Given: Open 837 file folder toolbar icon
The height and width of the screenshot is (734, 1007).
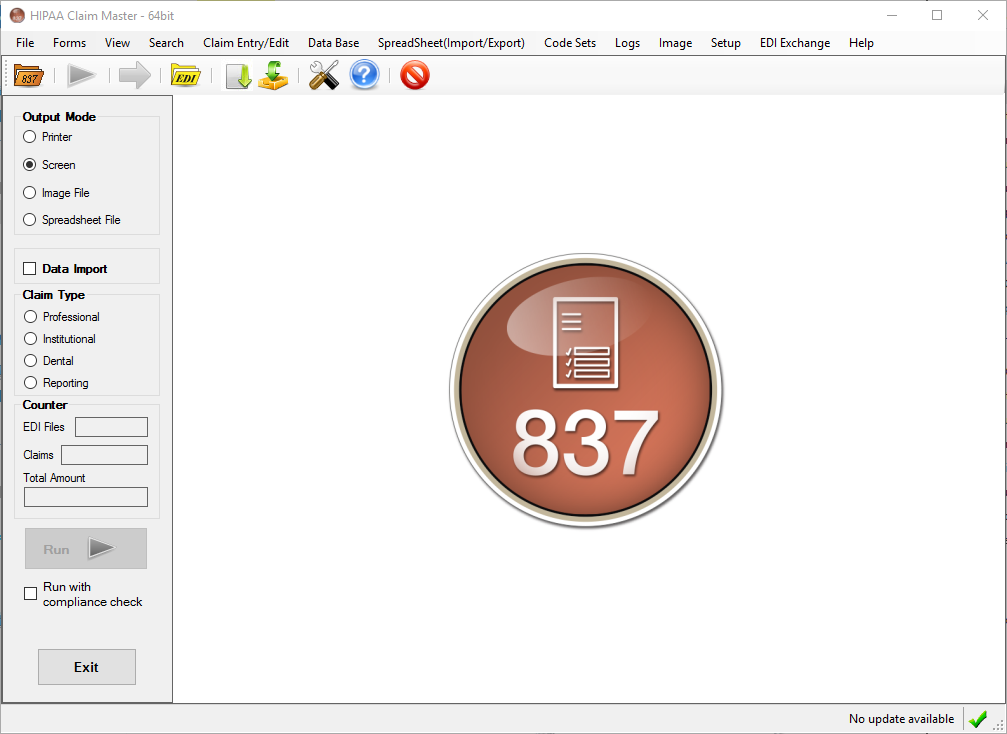Looking at the screenshot, I should tap(28, 76).
